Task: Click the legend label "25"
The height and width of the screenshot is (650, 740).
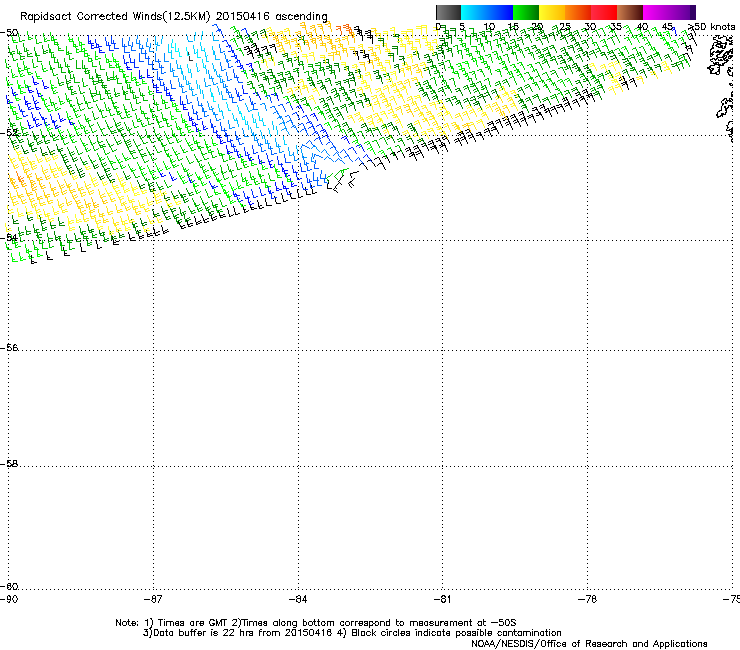Action: pos(564,27)
